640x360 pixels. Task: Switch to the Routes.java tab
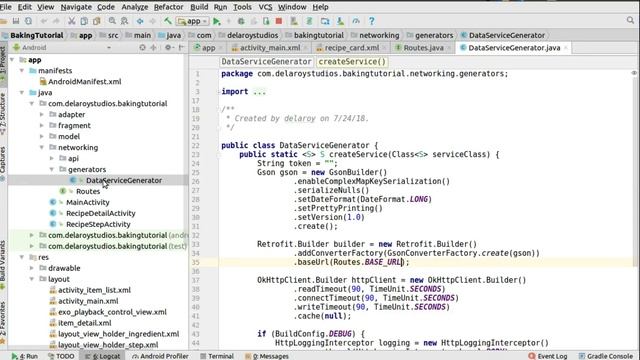click(423, 48)
